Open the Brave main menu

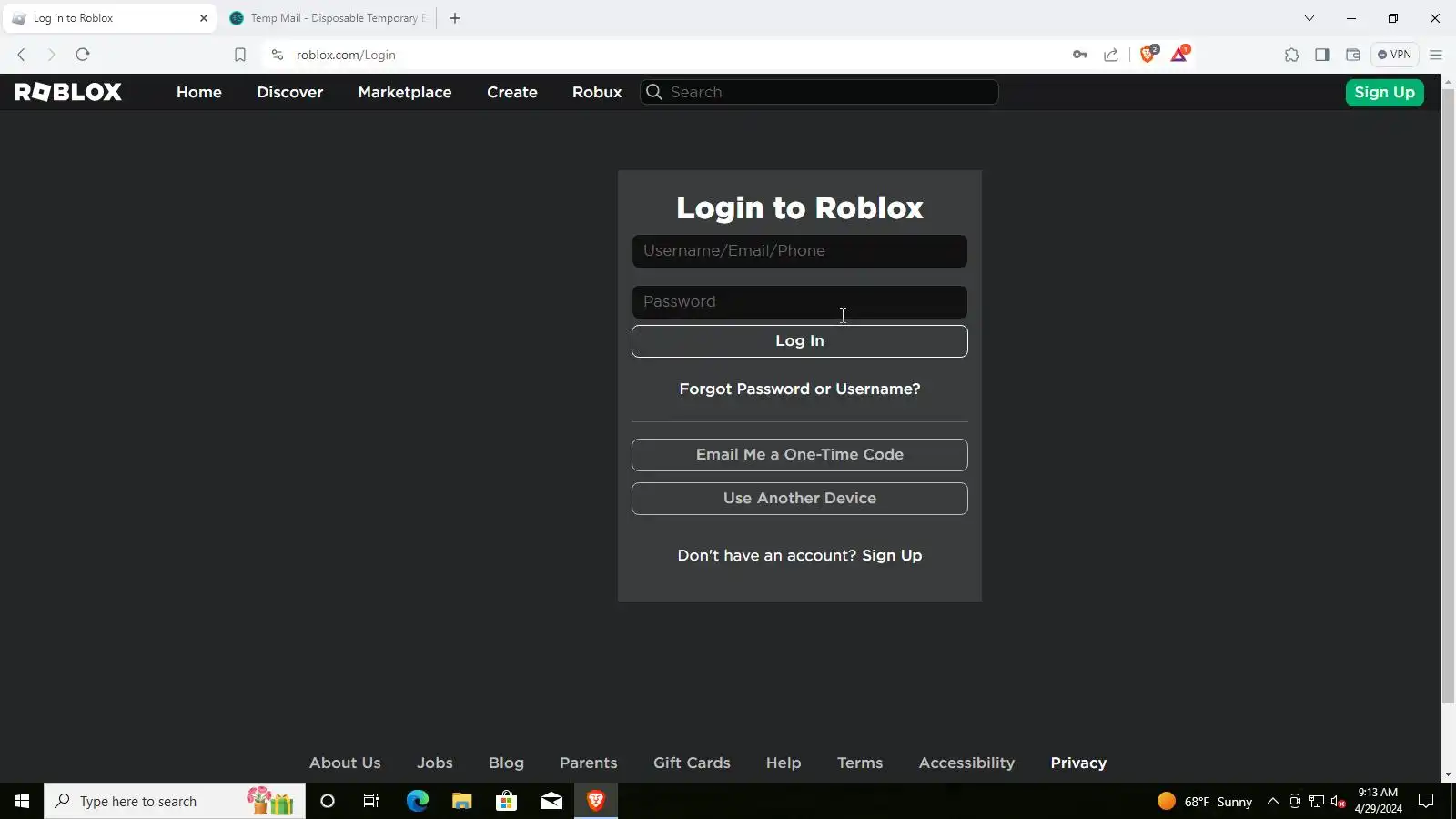(1436, 55)
